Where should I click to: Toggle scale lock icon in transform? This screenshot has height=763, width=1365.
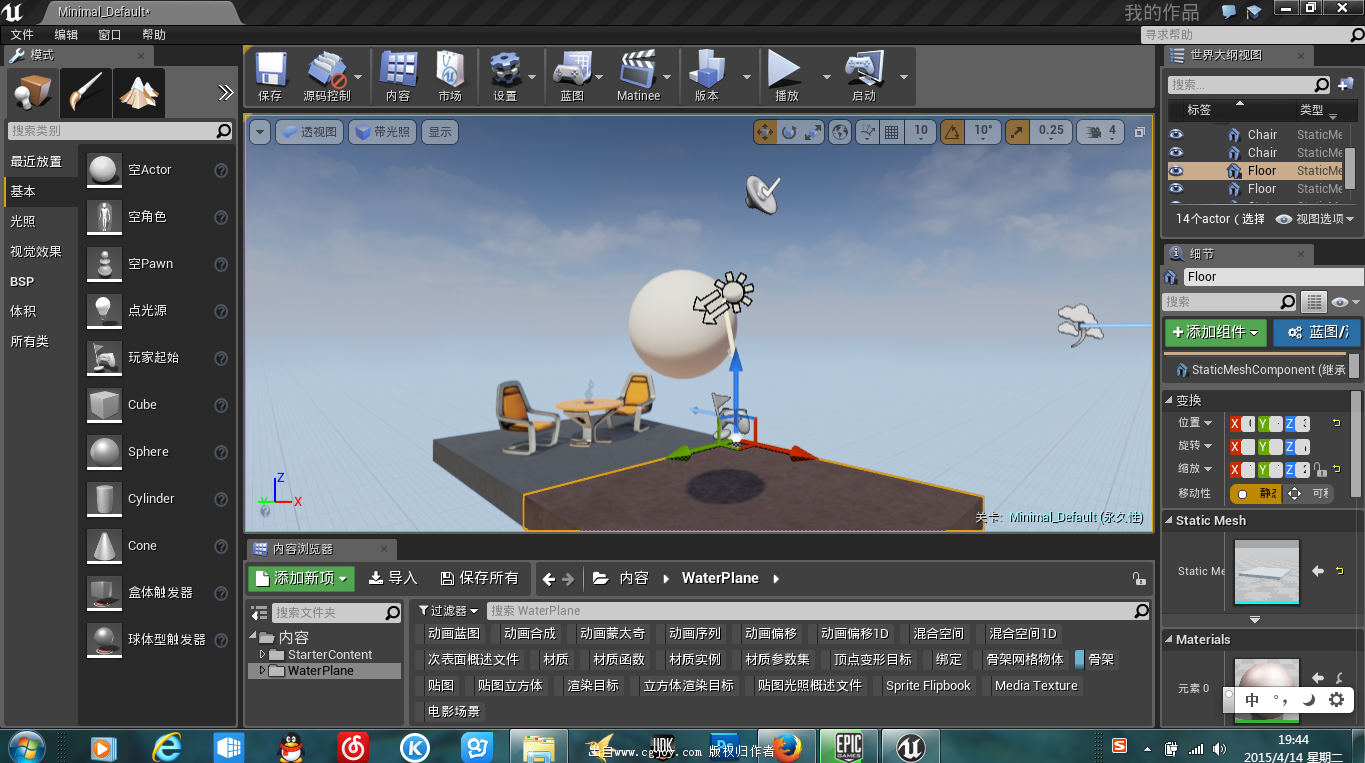[1320, 469]
